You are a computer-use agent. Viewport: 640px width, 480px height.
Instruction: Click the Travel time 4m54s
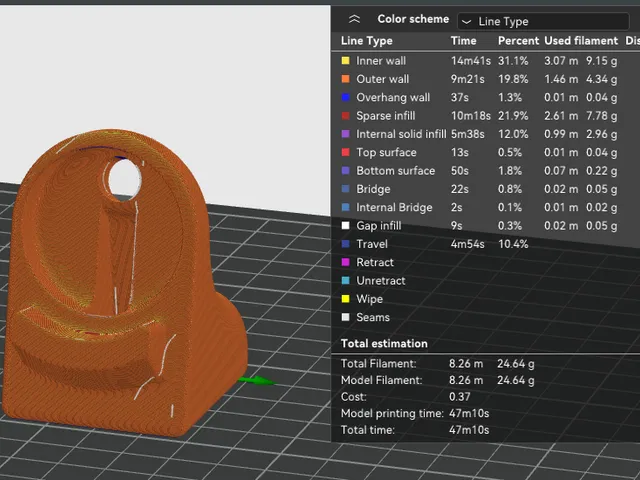[x=467, y=244]
